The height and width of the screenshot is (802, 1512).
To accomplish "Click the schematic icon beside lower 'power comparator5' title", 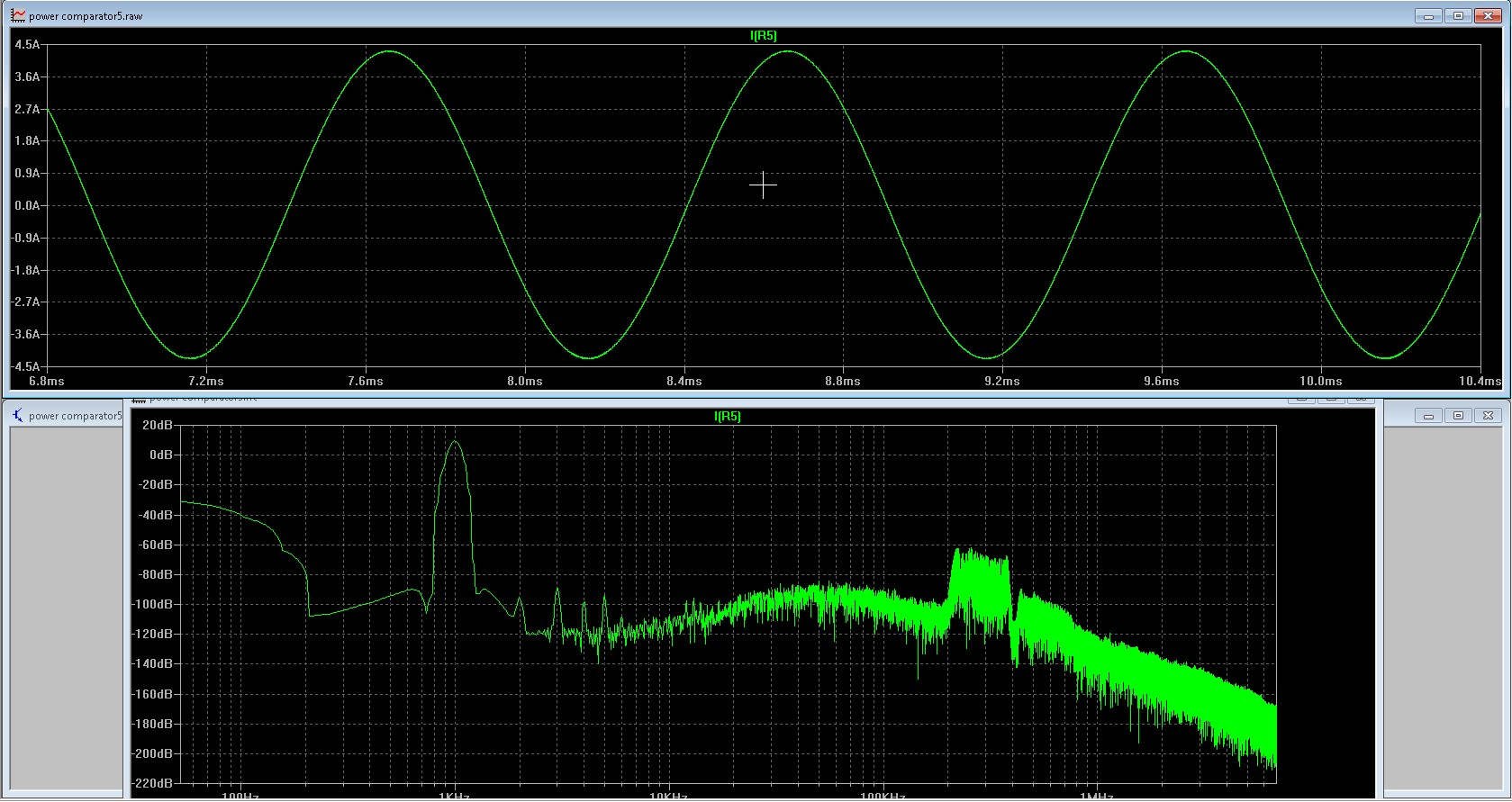I will pos(17,415).
